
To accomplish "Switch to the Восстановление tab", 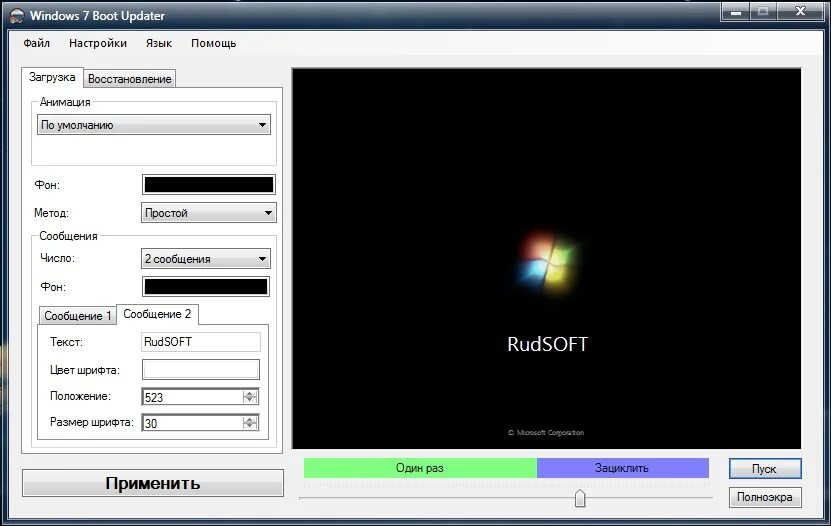I will point(129,79).
